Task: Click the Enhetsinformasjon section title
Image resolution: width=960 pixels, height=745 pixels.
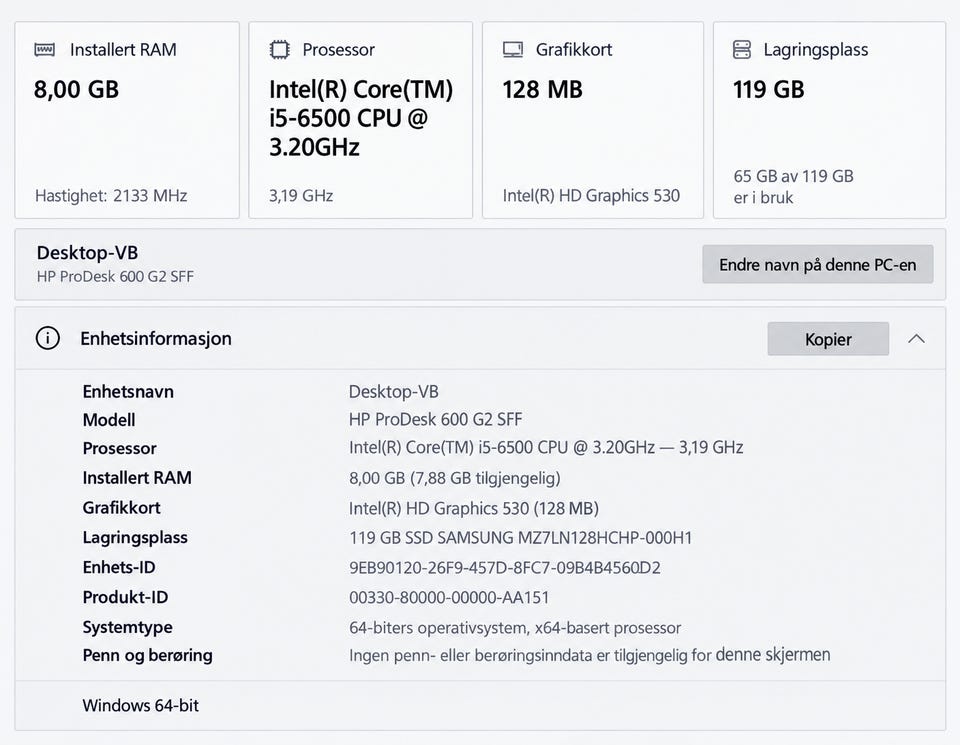Action: [x=156, y=339]
